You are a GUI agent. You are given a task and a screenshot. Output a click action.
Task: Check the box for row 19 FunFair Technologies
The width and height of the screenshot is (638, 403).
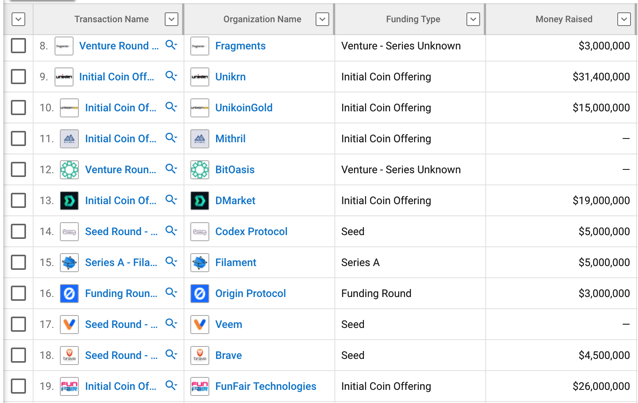pyautogui.click(x=18, y=386)
